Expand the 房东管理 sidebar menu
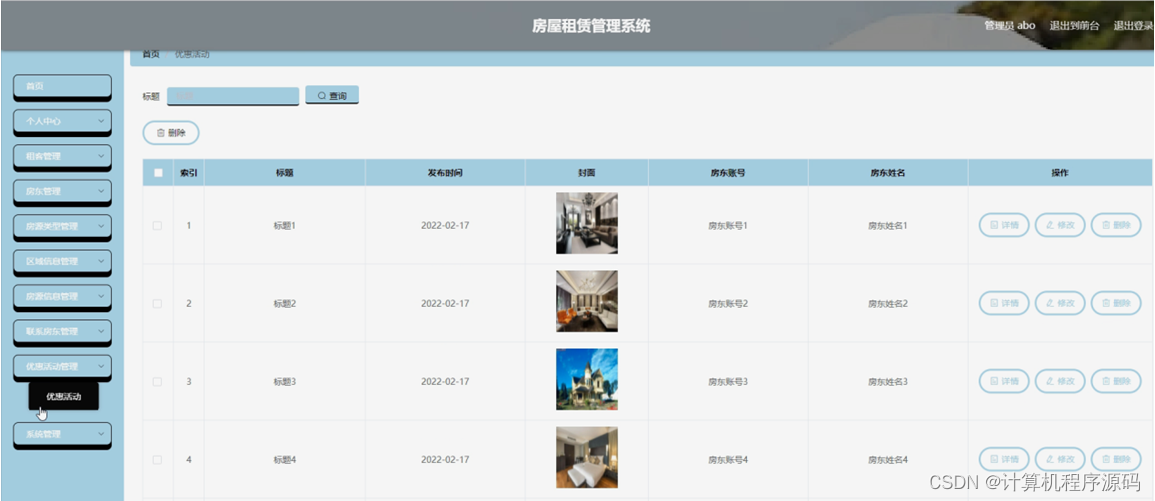The height and width of the screenshot is (501, 1155). 63,192
